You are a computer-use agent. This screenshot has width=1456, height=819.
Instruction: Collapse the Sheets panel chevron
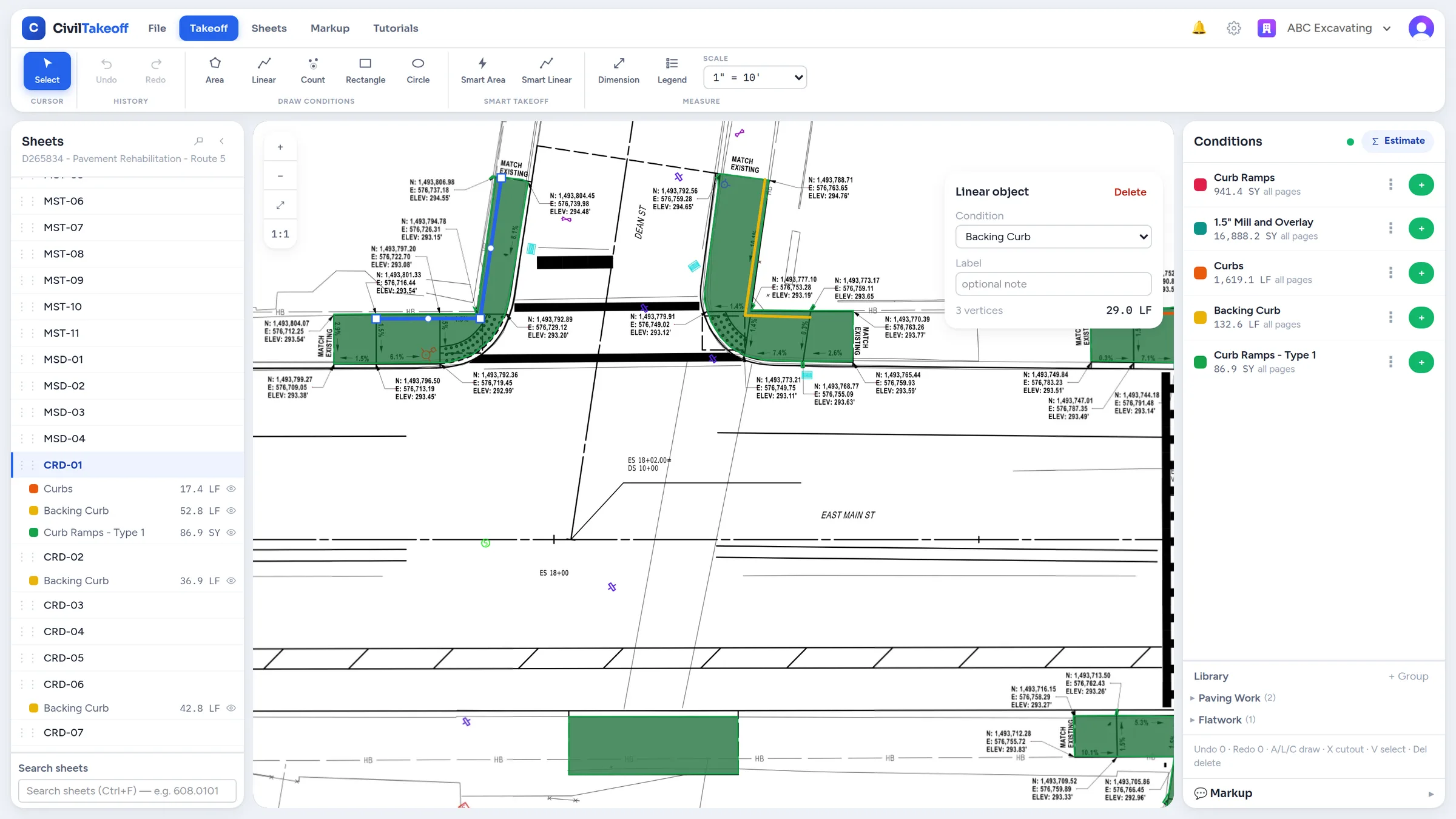(x=222, y=141)
